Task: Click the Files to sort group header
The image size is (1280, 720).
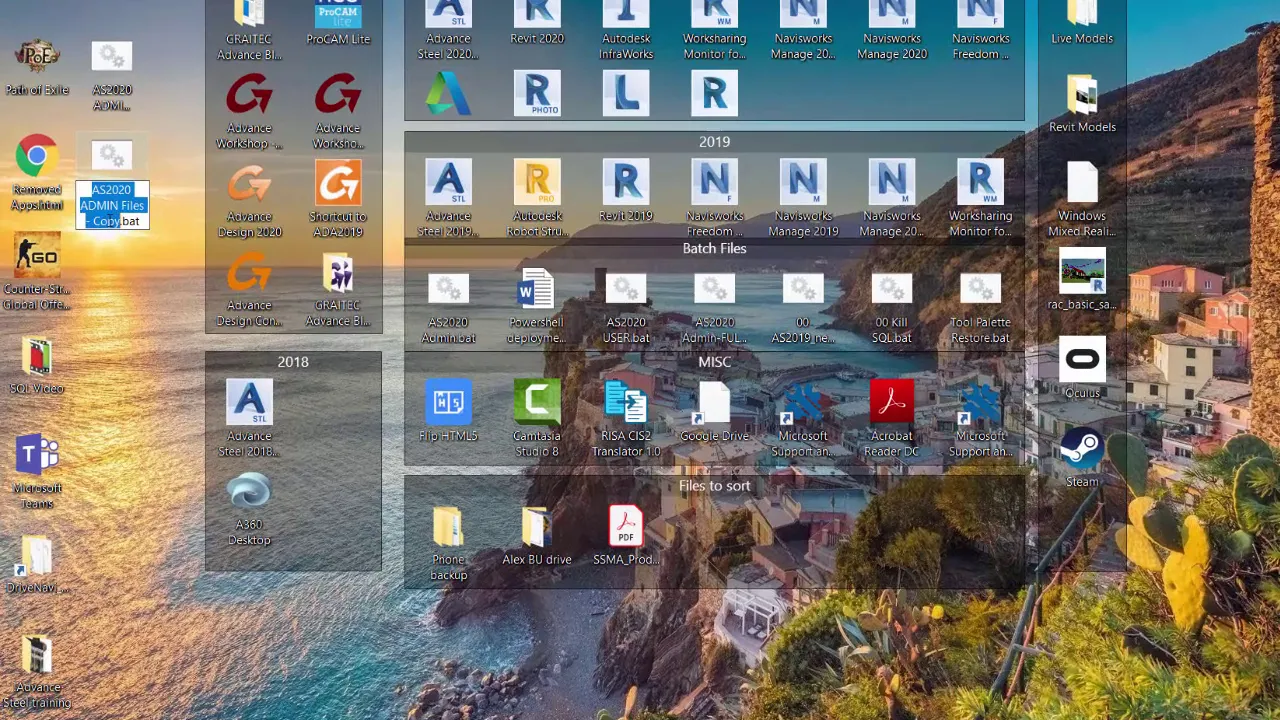Action: 714,486
